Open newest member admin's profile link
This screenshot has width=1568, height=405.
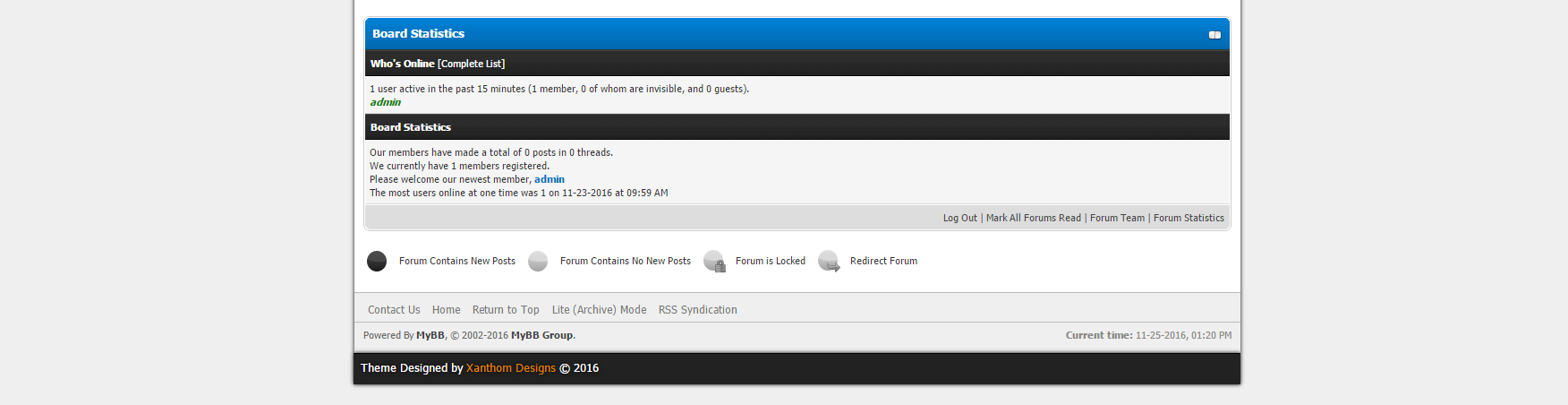point(550,179)
